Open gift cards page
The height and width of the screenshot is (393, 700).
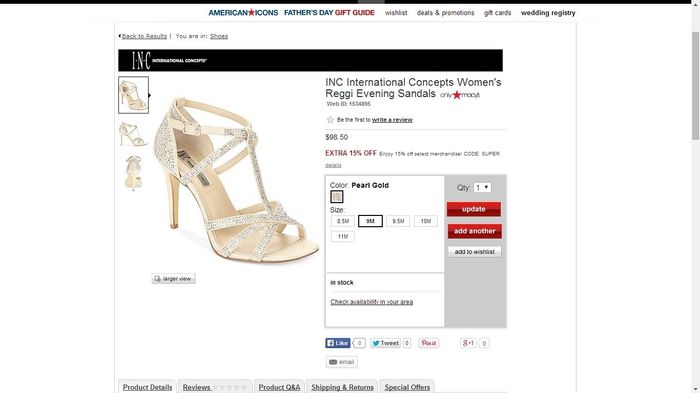[497, 13]
